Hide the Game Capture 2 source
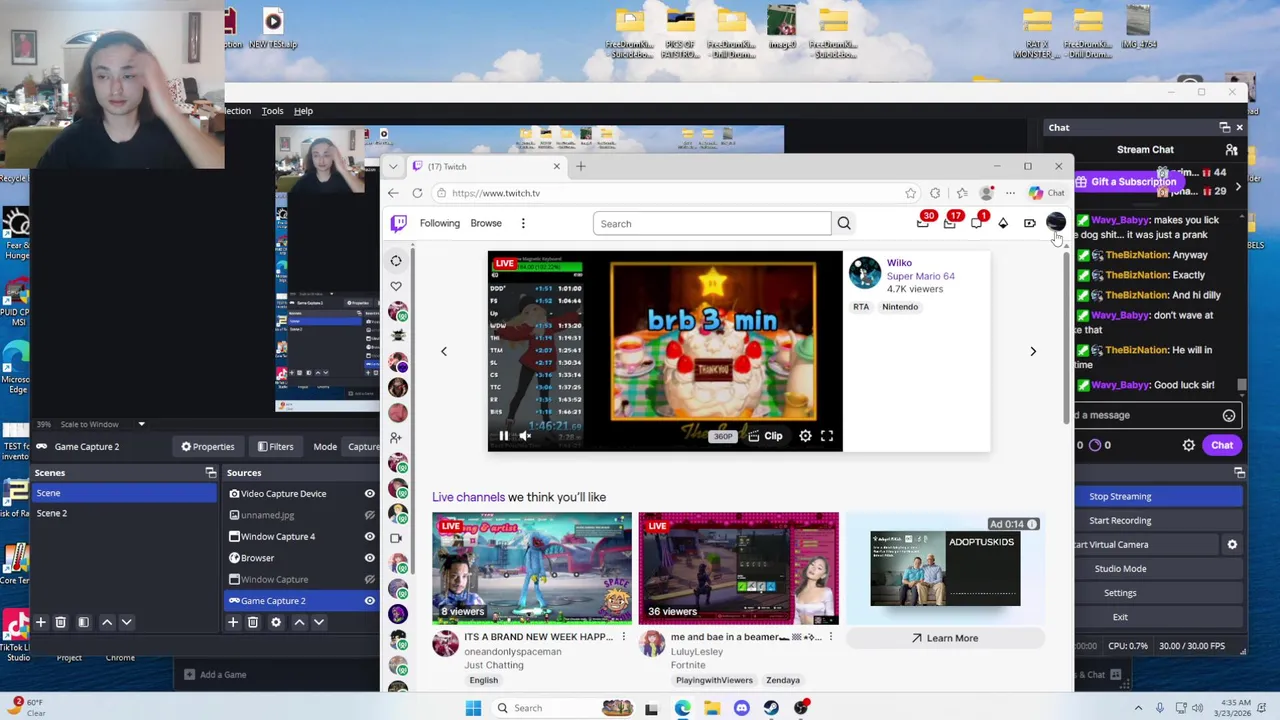Image resolution: width=1280 pixels, height=720 pixels. tap(369, 601)
